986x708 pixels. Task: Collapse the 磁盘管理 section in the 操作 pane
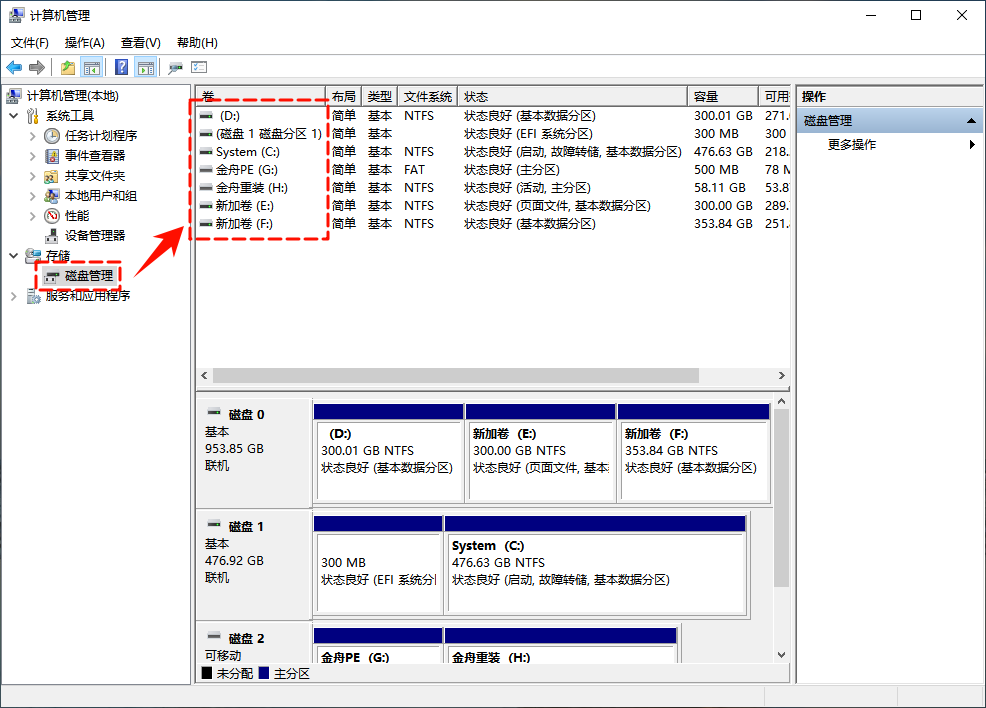point(972,120)
